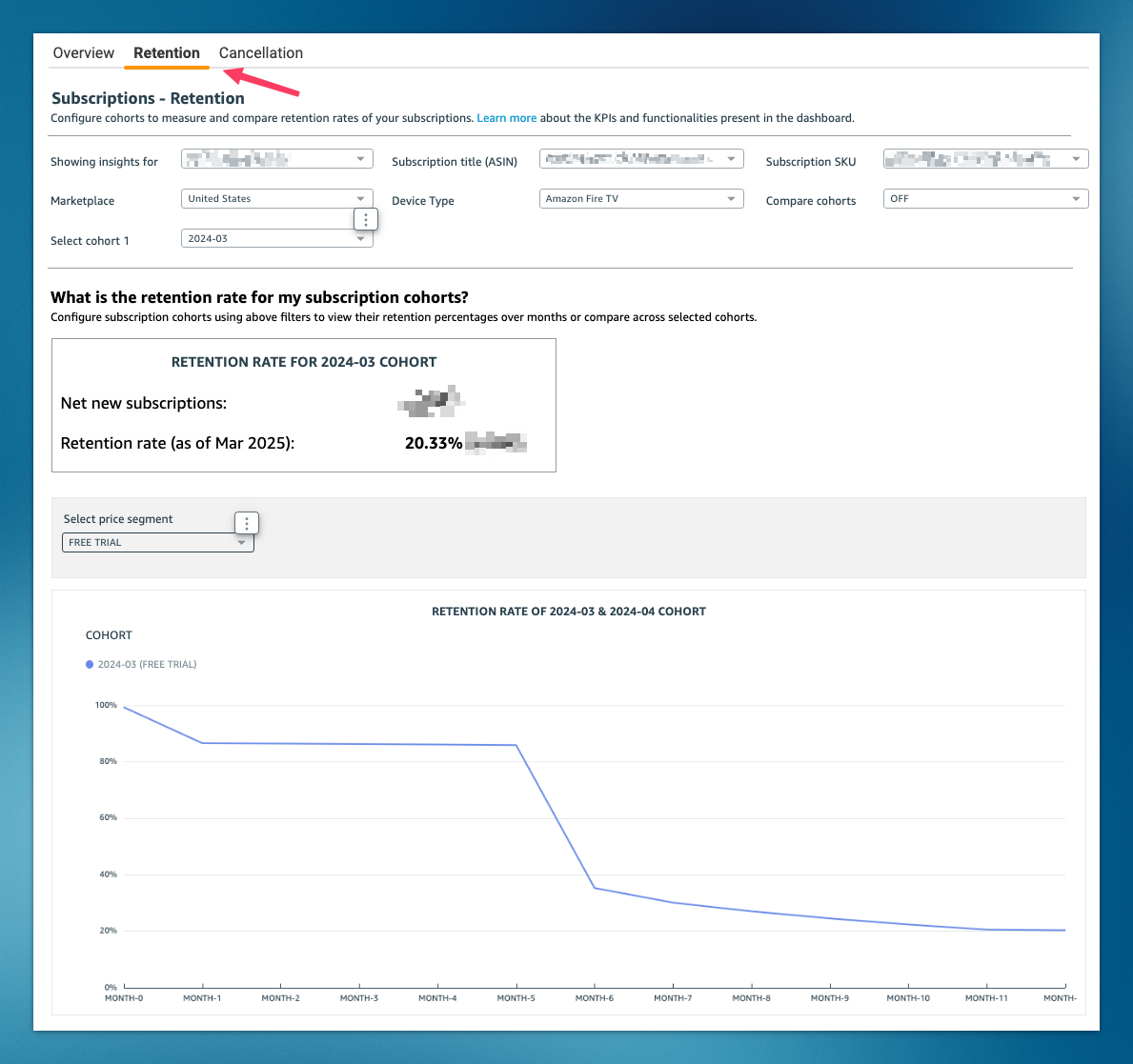Screen dimensions: 1133x1064
Task: Click the Subscription SKU dropdown arrow
Action: tap(1078, 158)
